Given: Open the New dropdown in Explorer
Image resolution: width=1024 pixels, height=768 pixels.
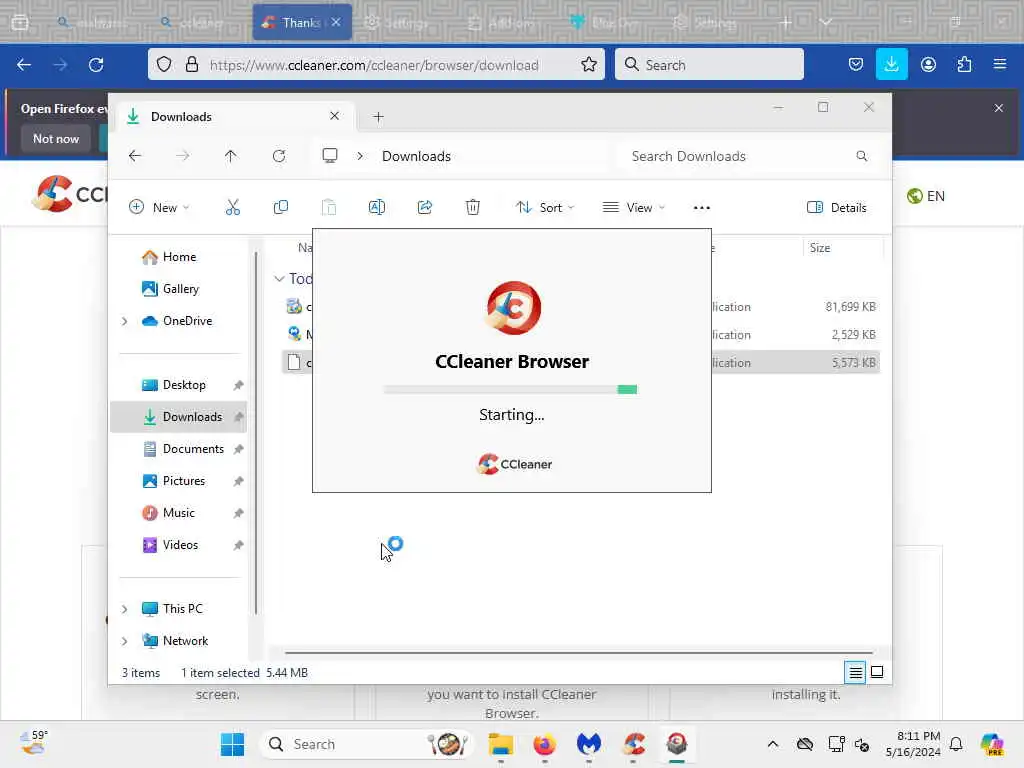Looking at the screenshot, I should click(x=159, y=208).
